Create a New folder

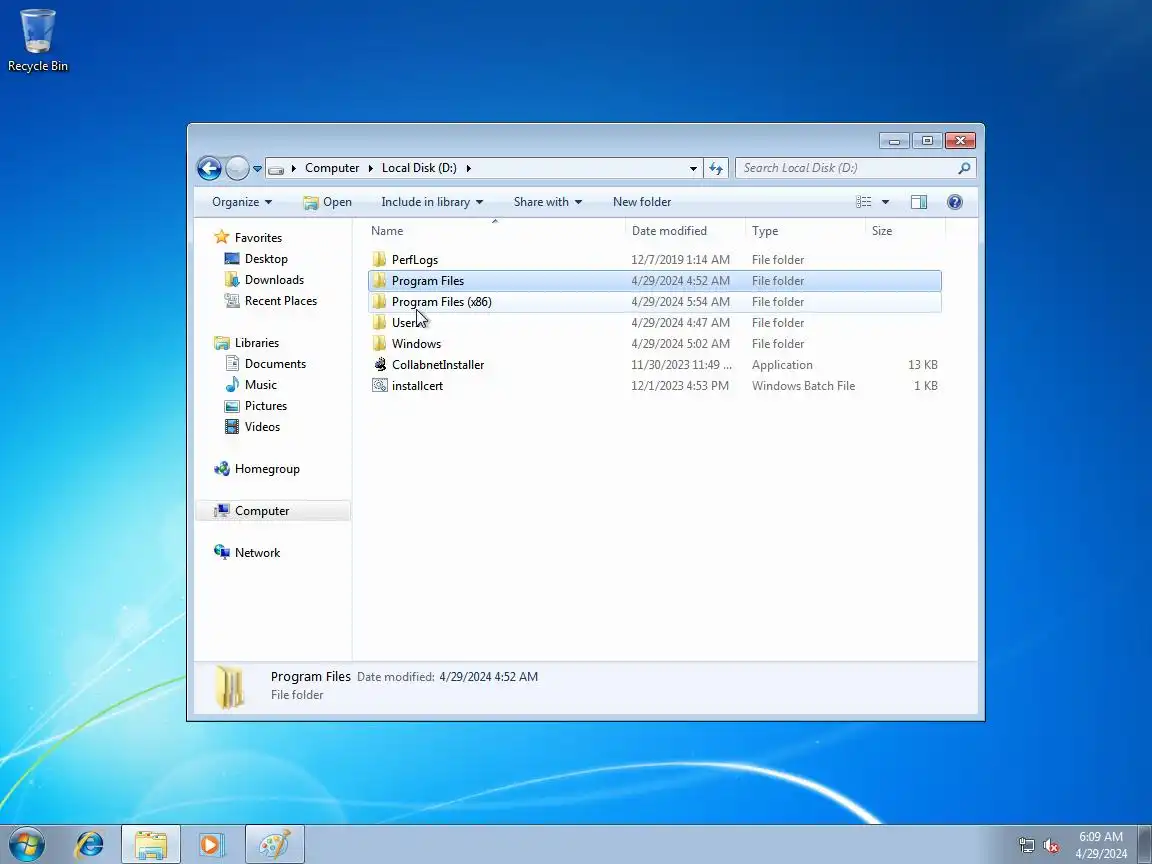click(x=642, y=202)
